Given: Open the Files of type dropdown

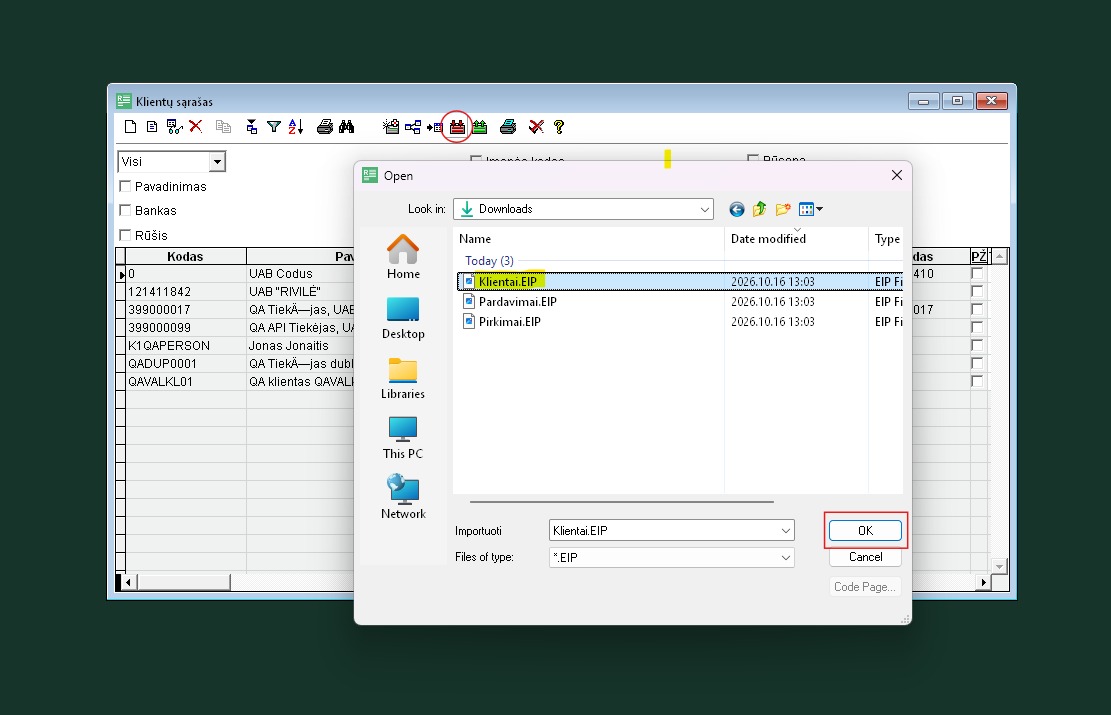Looking at the screenshot, I should pyautogui.click(x=786, y=558).
